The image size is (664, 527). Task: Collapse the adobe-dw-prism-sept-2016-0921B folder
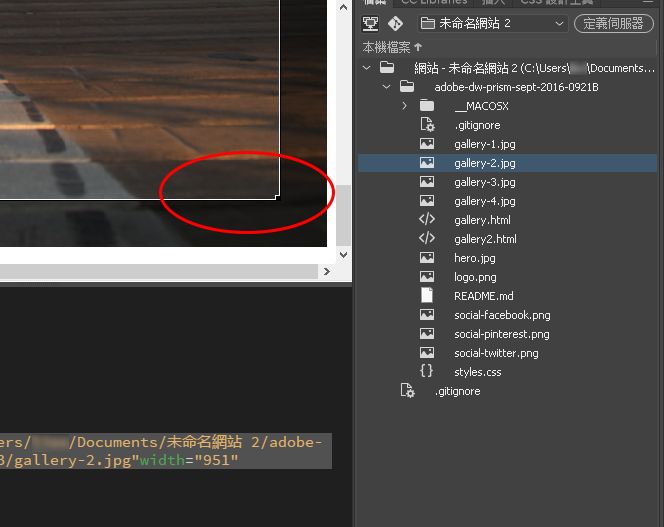[386, 87]
